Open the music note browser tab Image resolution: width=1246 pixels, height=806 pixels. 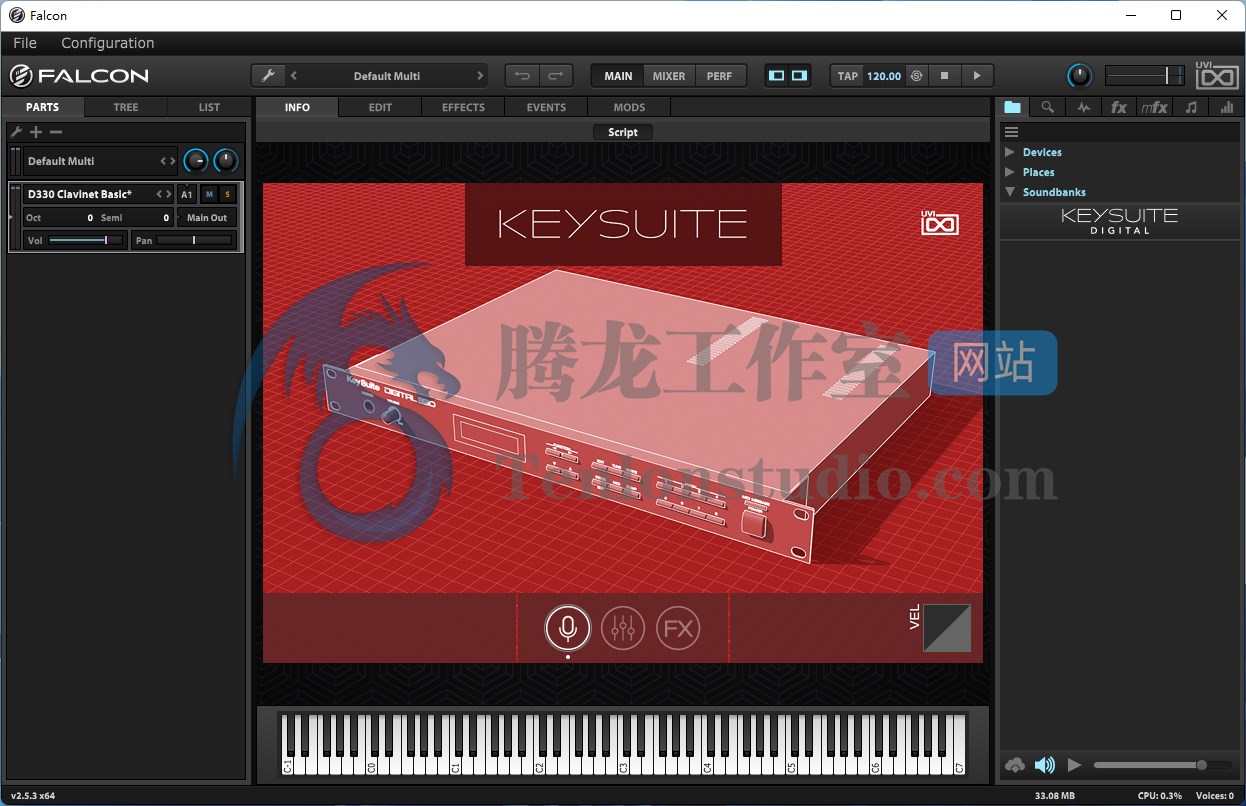point(1191,107)
